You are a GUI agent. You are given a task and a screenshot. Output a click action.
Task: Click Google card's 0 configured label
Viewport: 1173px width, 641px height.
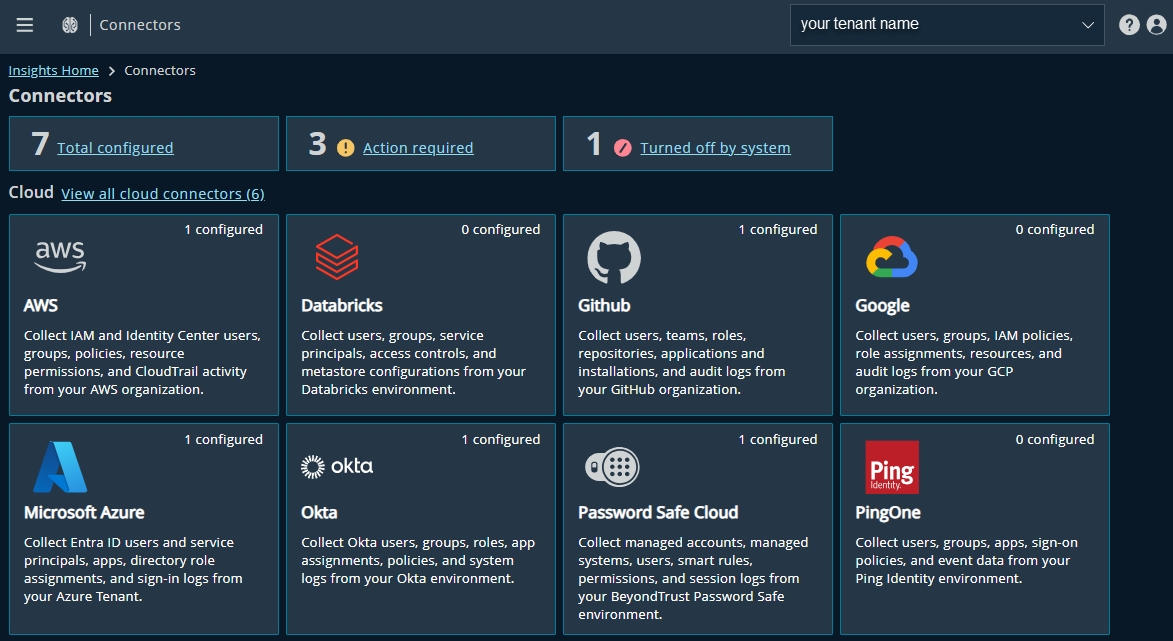[x=1055, y=230]
